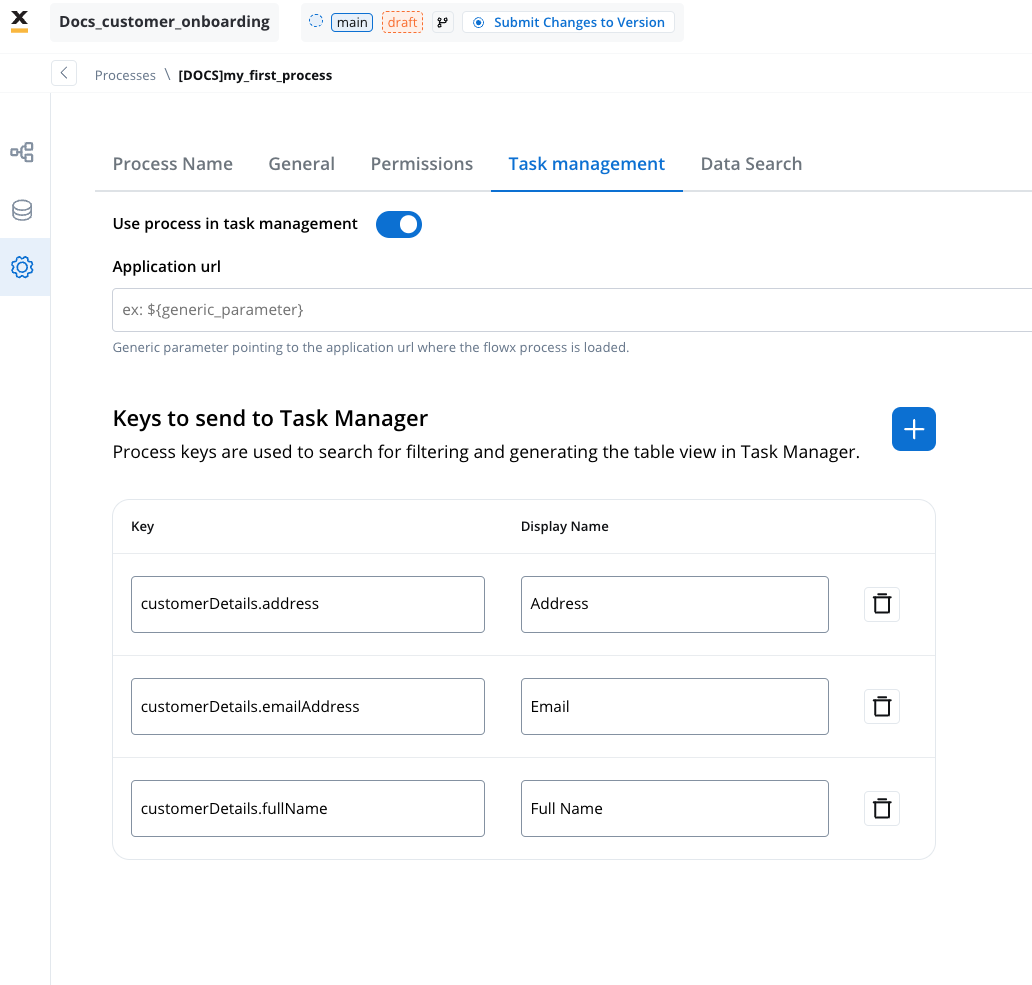Screen dimensions: 1032x985
Task: Click the FlowX logo icon
Action: (20, 21)
